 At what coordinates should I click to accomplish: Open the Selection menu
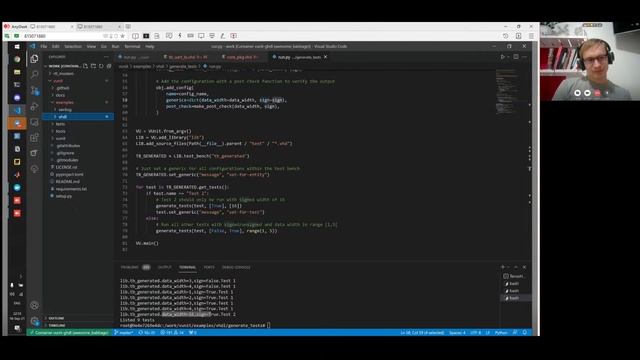[73, 47]
